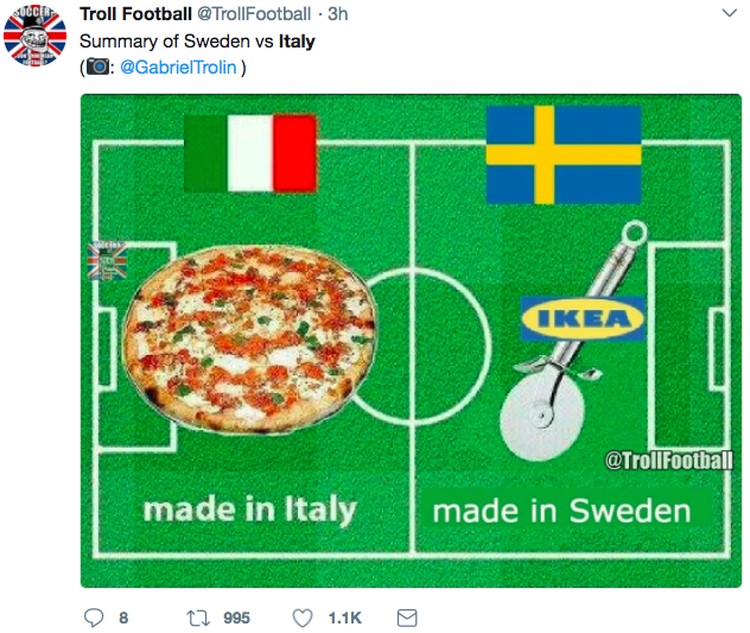This screenshot has height=633, width=750.
Task: Like the tweet with the heart icon
Action: coord(302,618)
